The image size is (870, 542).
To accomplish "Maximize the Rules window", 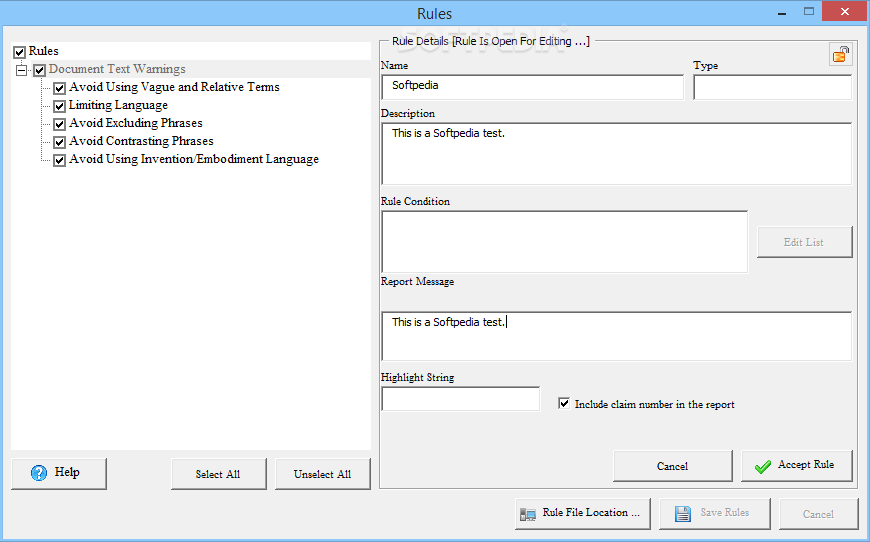I will 809,12.
